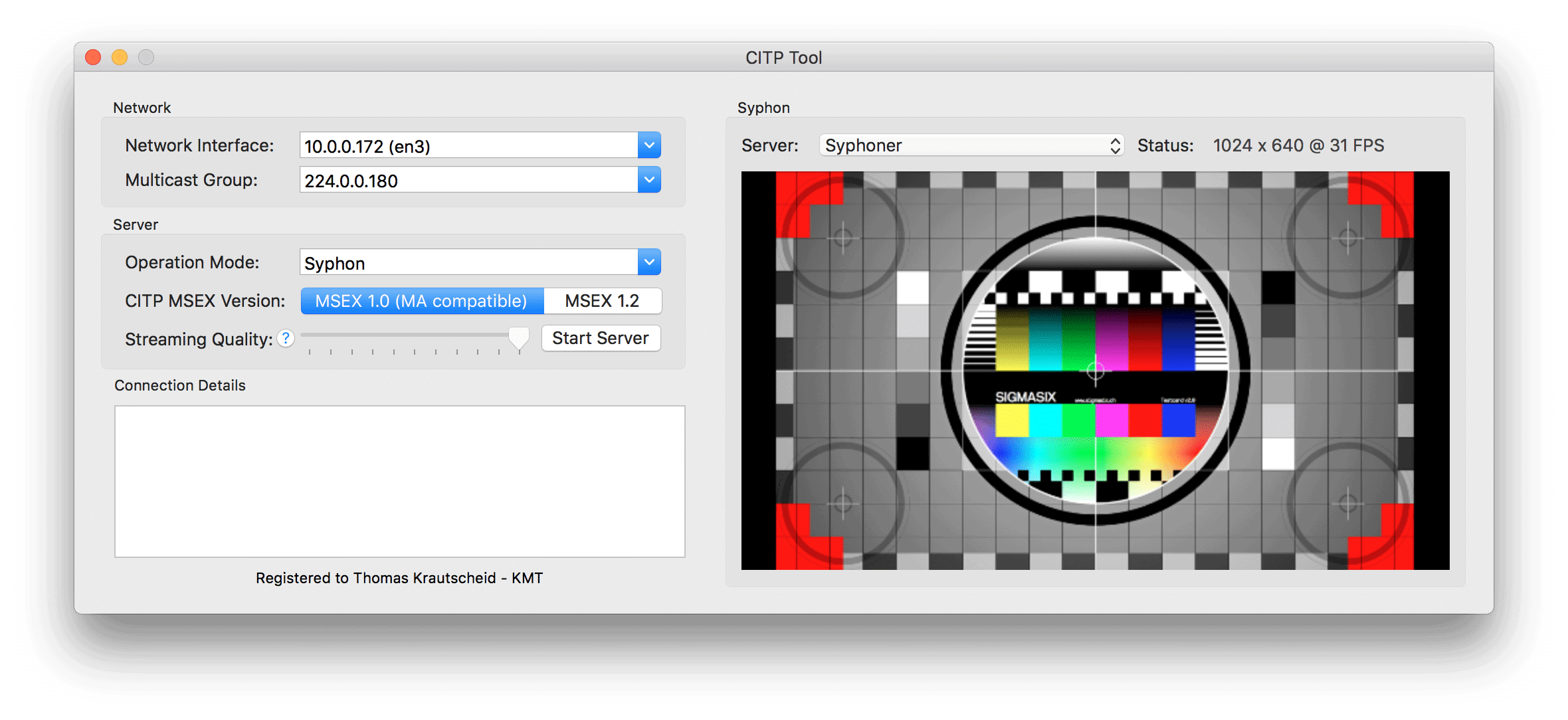Click the Network section heading
The width and height of the screenshot is (1568, 720).
click(x=142, y=108)
